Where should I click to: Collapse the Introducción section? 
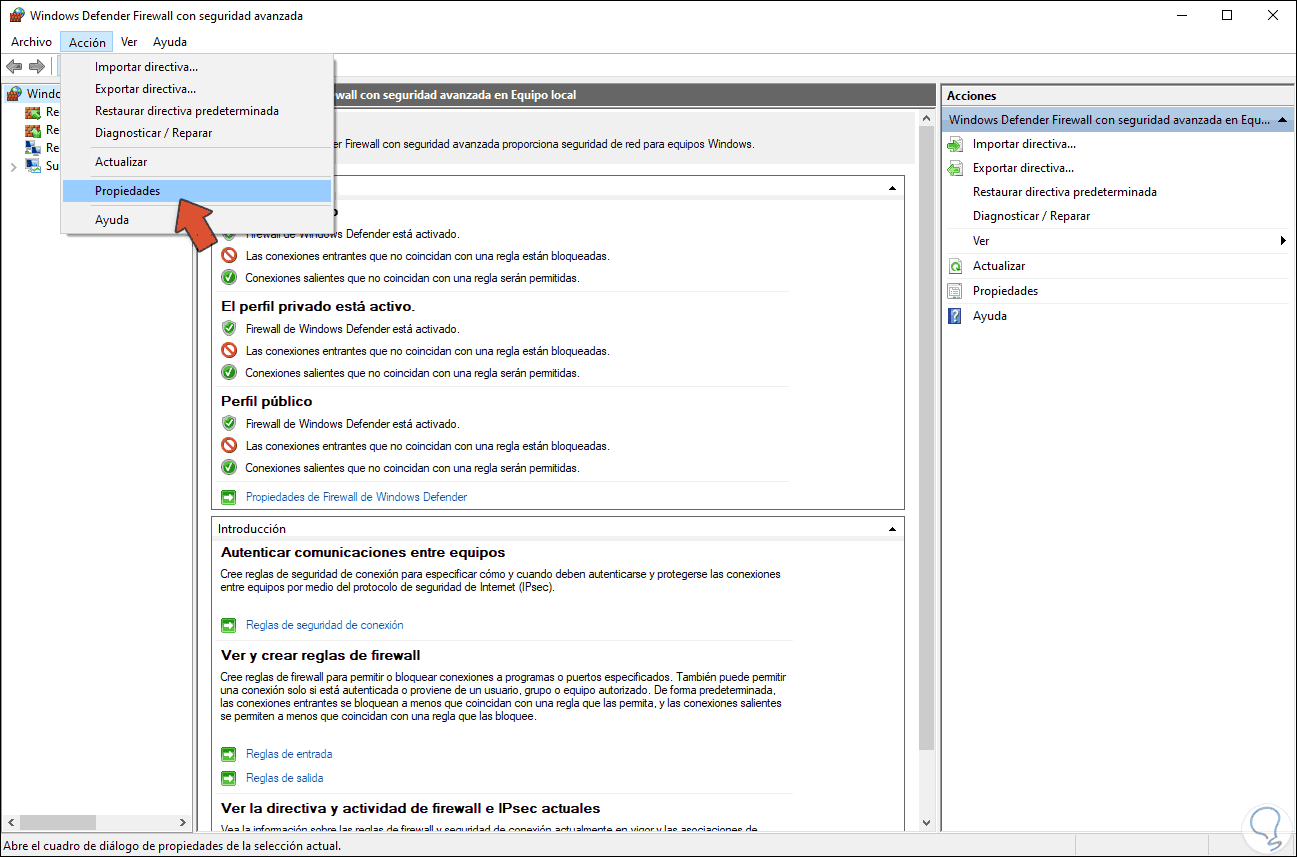tap(892, 529)
